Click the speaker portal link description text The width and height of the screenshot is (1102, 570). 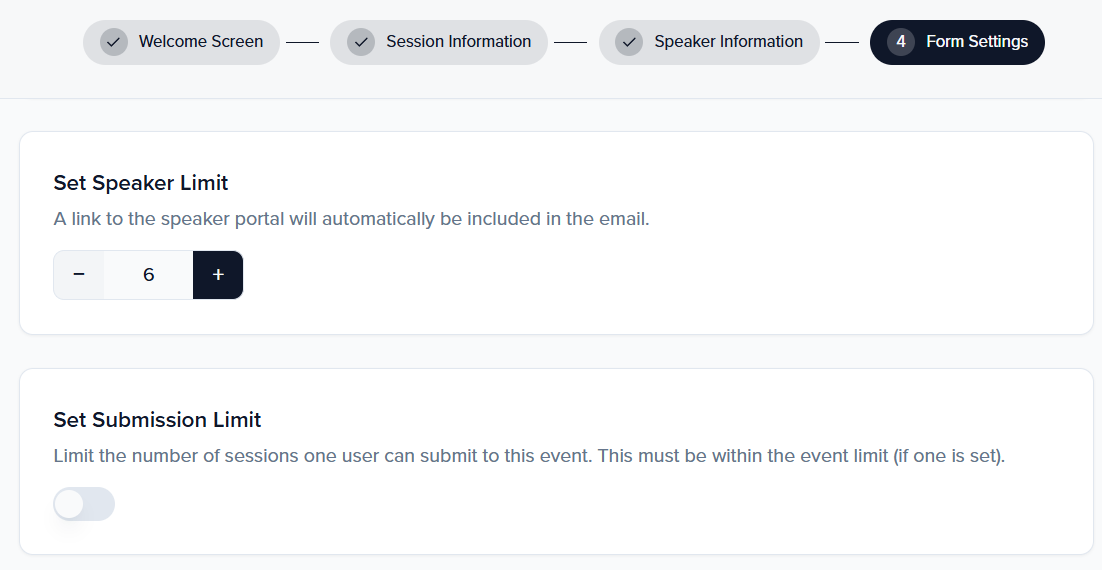pyautogui.click(x=351, y=219)
